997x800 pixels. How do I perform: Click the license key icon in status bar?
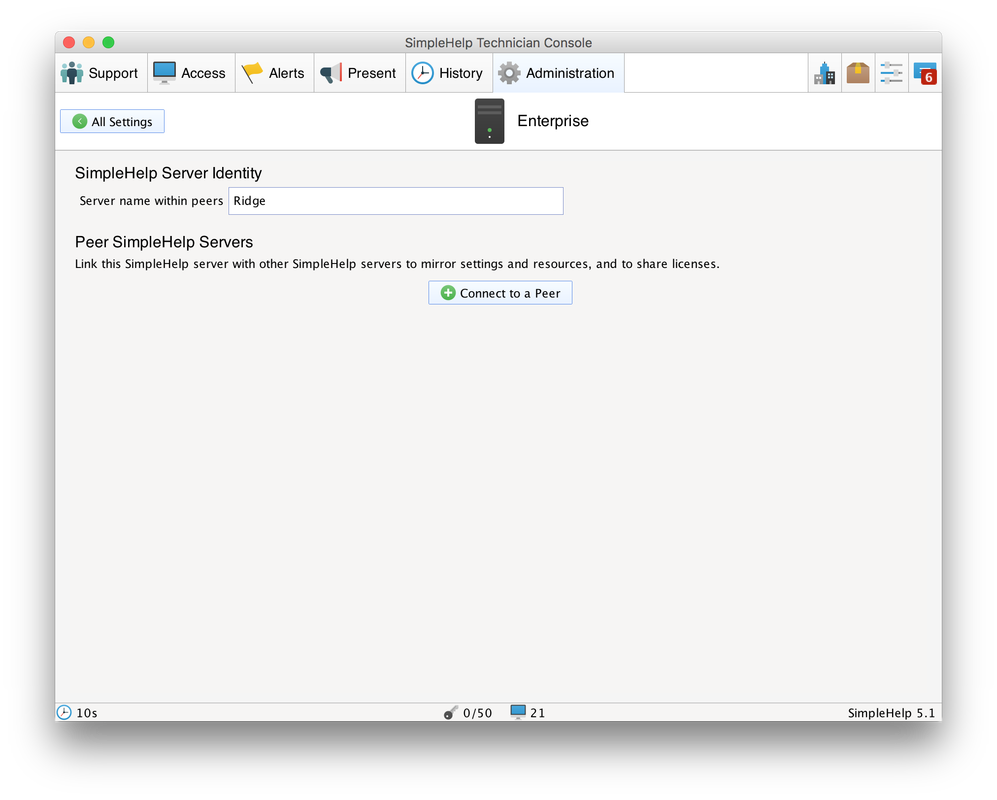click(451, 713)
